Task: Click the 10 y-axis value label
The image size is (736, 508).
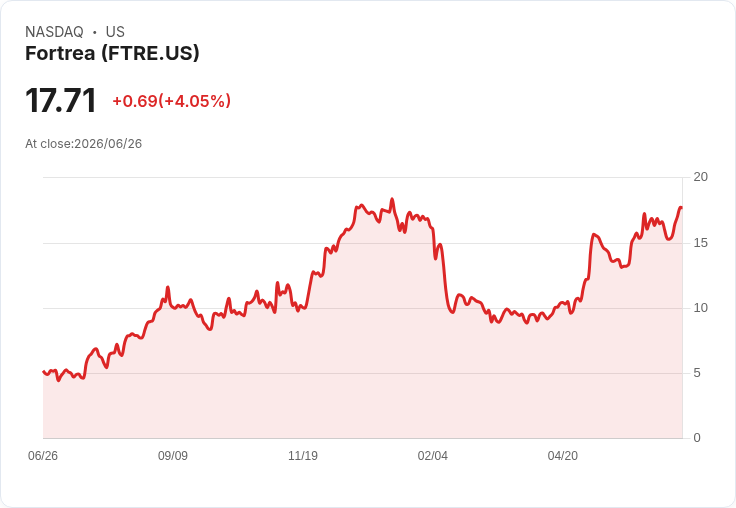Action: [700, 308]
